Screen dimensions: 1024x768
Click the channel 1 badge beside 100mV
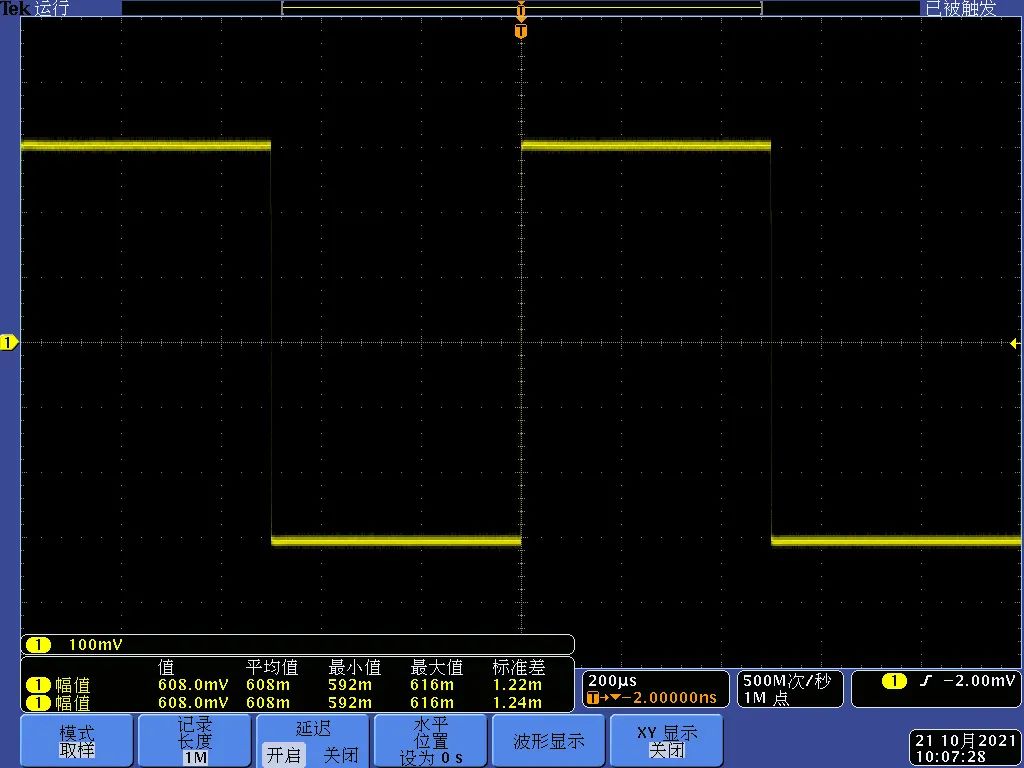pyautogui.click(x=38, y=645)
